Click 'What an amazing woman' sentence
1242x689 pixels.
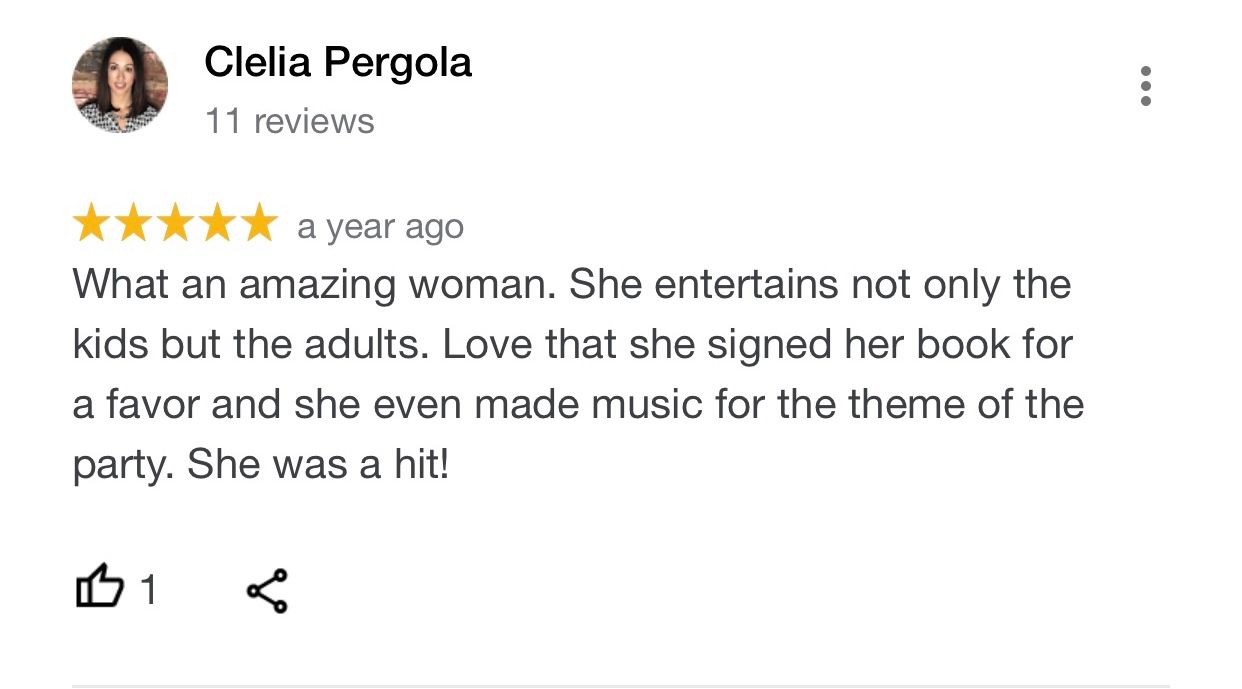(314, 285)
